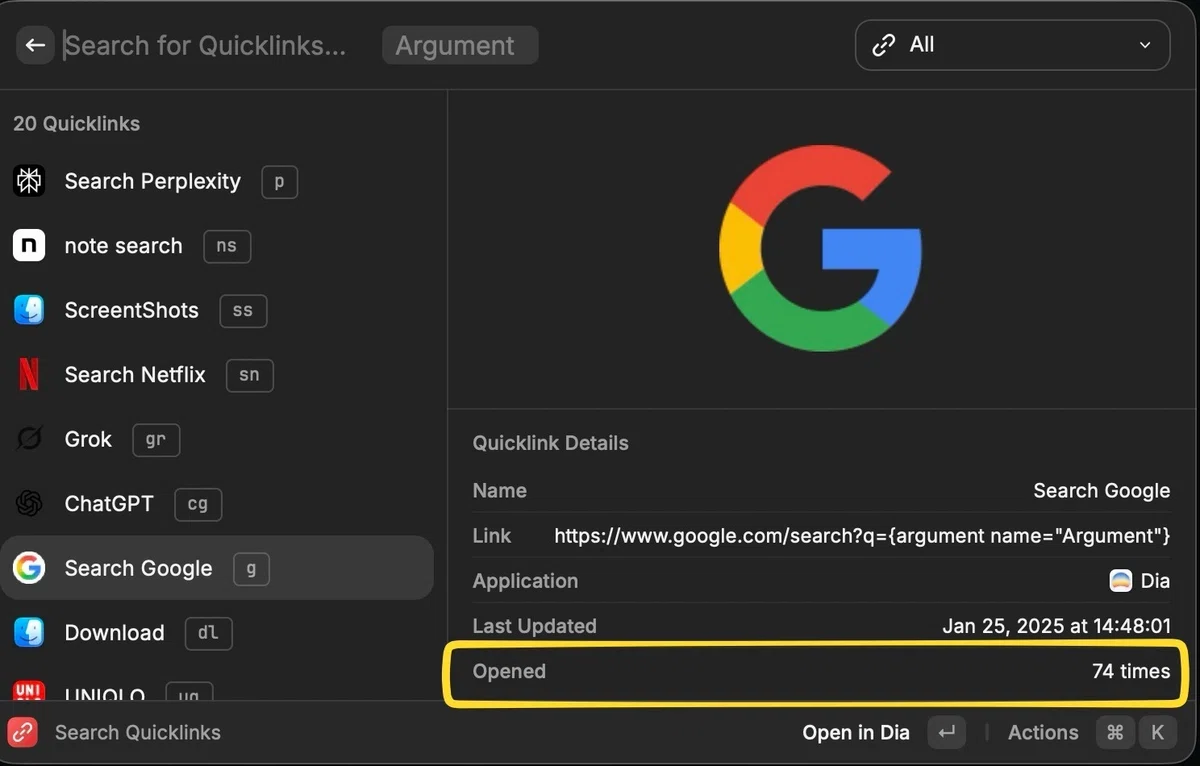Click the Finder icon beside Download
Screen dimensions: 1200x766
click(29, 633)
